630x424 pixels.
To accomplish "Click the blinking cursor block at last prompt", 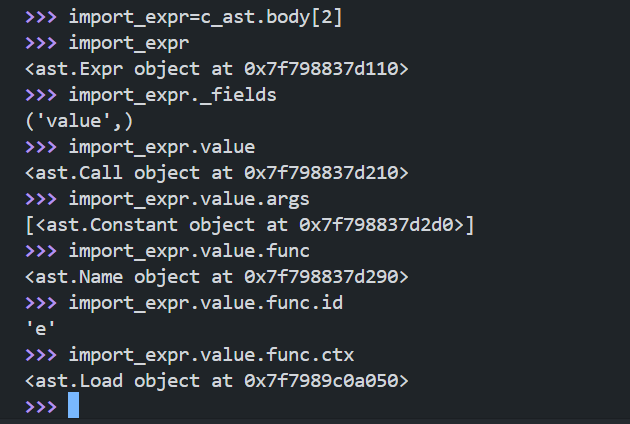I will [x=73, y=405].
